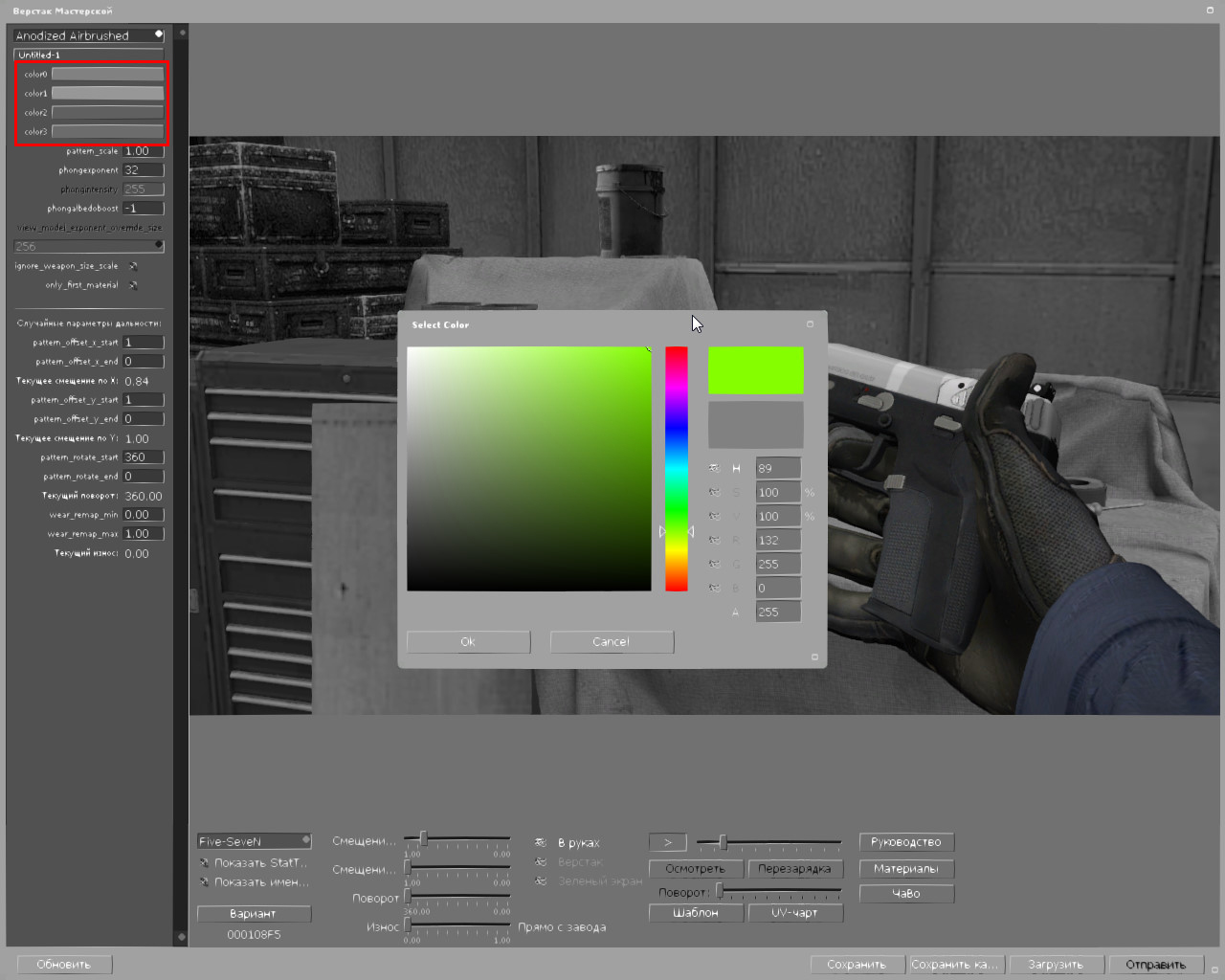This screenshot has width=1225, height=980.
Task: Click the wear_remap_max field
Action: (x=144, y=534)
